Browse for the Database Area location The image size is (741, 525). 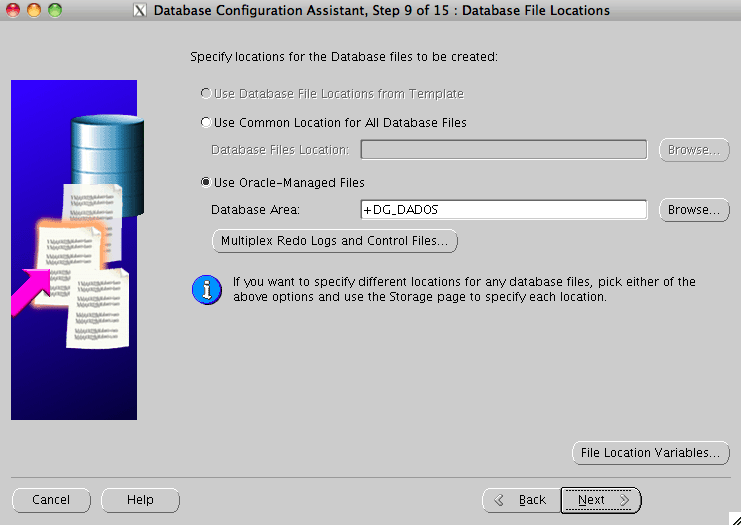694,210
